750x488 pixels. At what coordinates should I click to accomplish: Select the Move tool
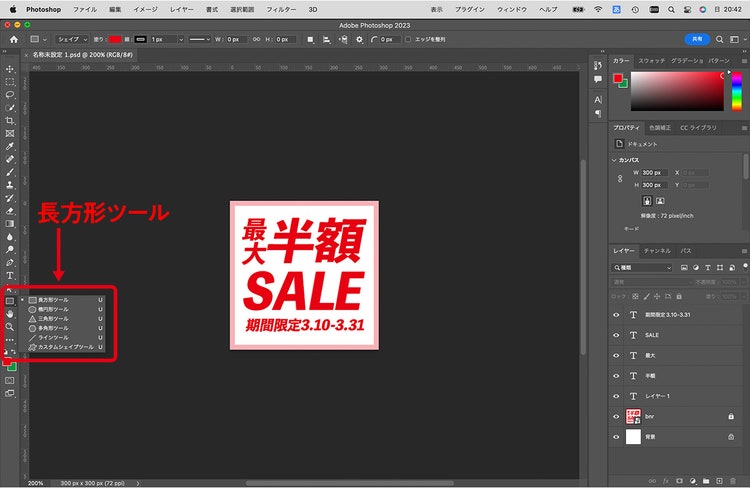(x=10, y=69)
